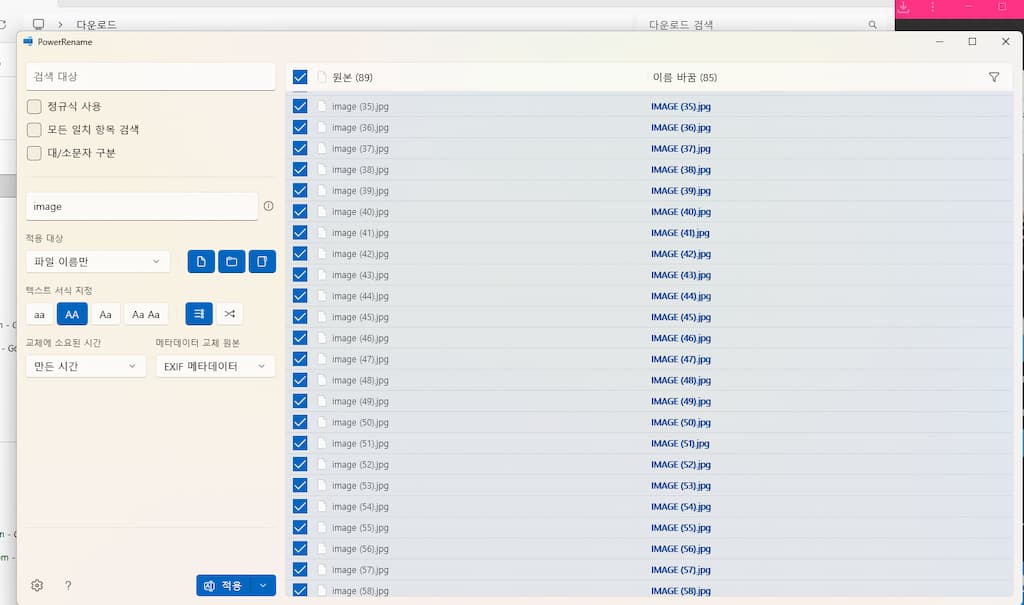The width and height of the screenshot is (1024, 605).
Task: Uncheck the box for image (50).jpg
Action: [x=300, y=422]
